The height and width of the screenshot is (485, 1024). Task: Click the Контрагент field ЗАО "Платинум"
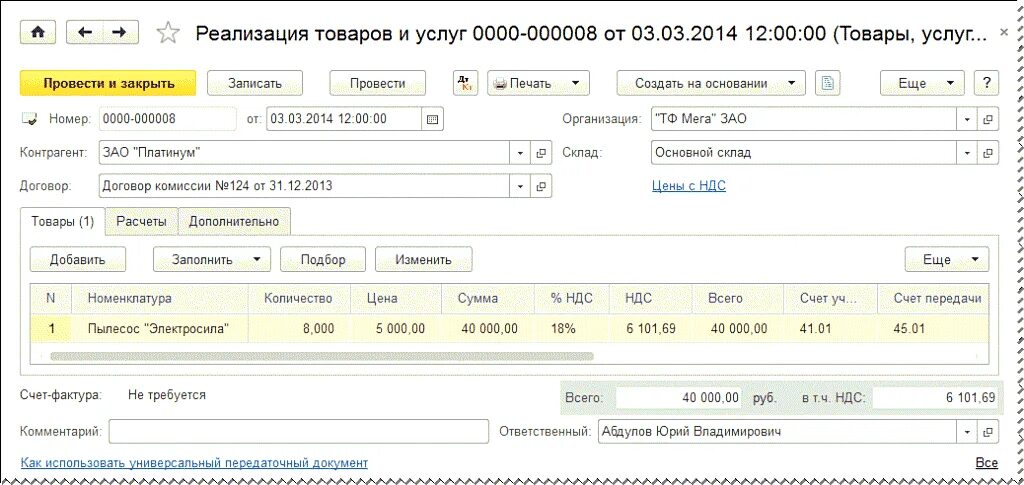(304, 153)
